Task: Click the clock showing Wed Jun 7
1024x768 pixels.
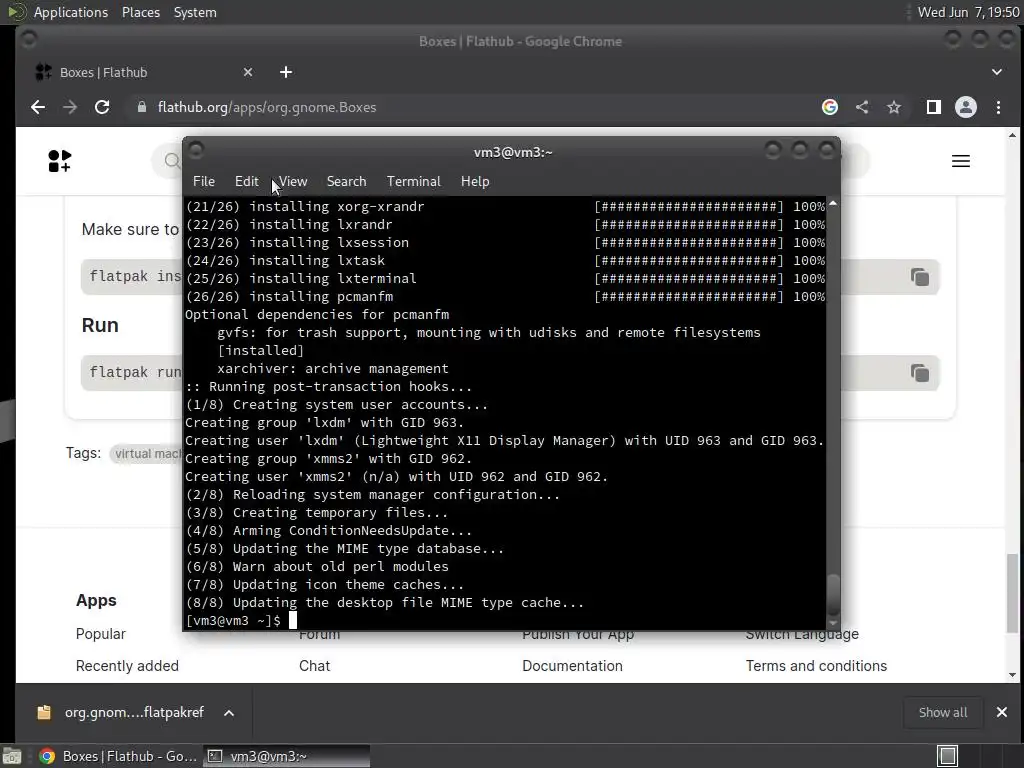Action: click(968, 12)
